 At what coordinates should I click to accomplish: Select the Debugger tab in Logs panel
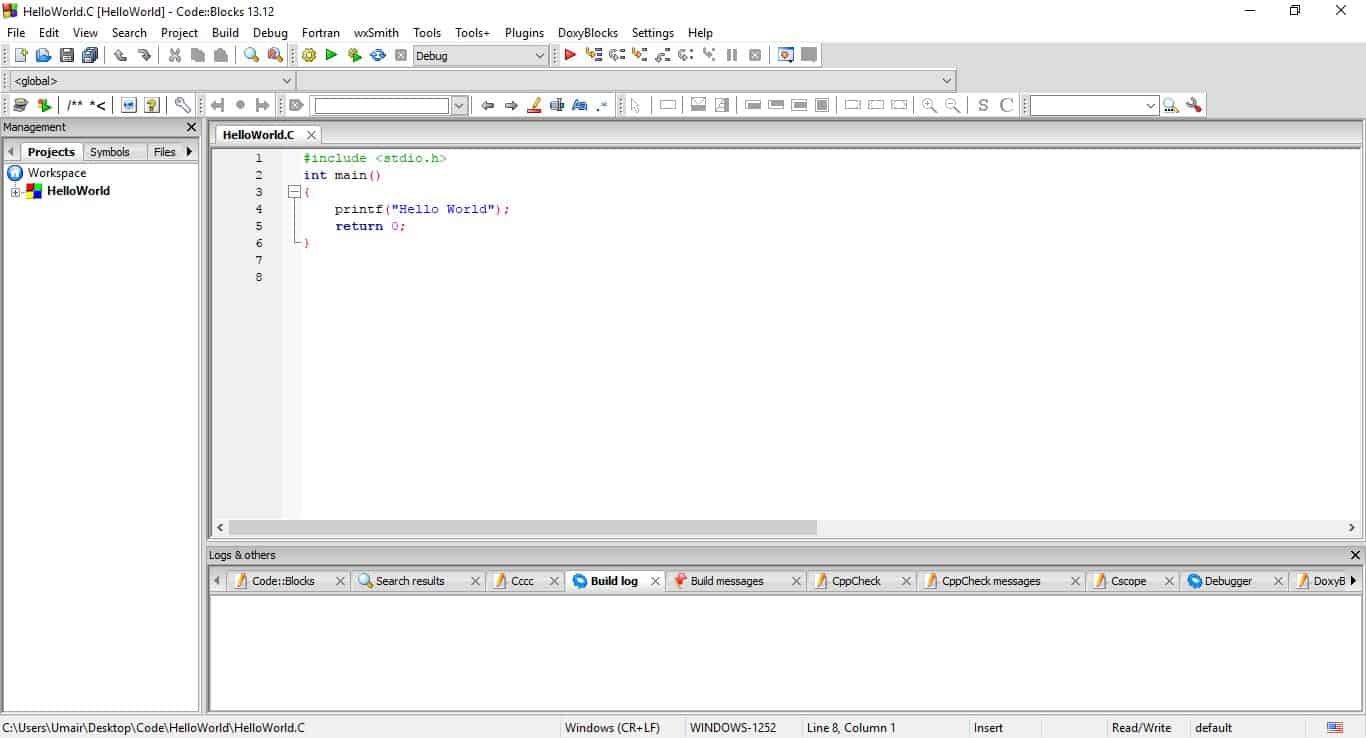click(x=1227, y=580)
